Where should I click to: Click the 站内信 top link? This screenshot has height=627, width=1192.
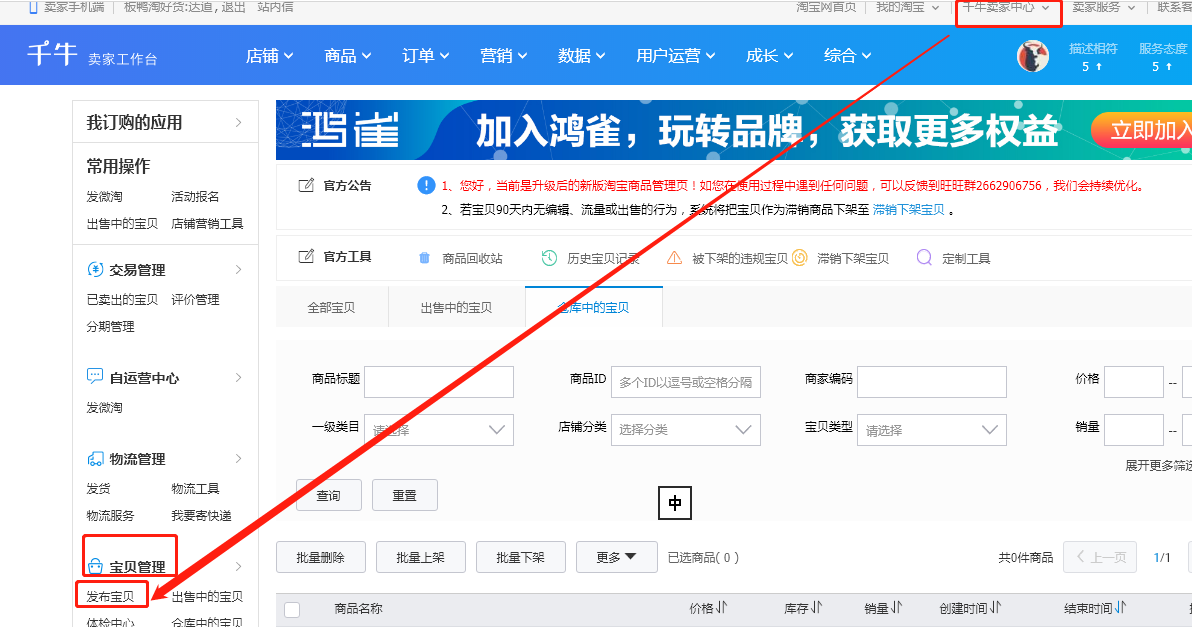tap(275, 7)
